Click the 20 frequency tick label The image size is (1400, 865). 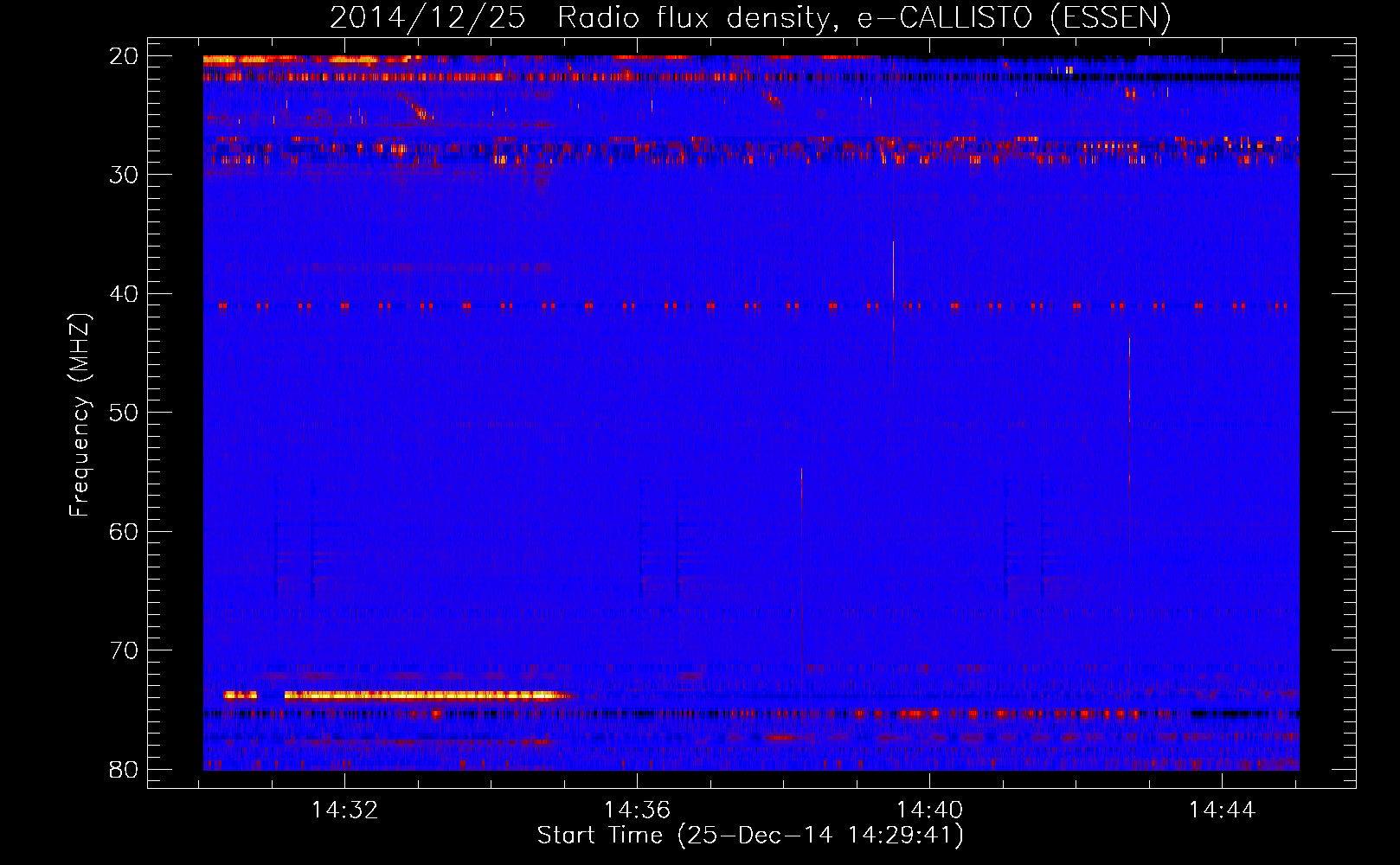[x=125, y=56]
